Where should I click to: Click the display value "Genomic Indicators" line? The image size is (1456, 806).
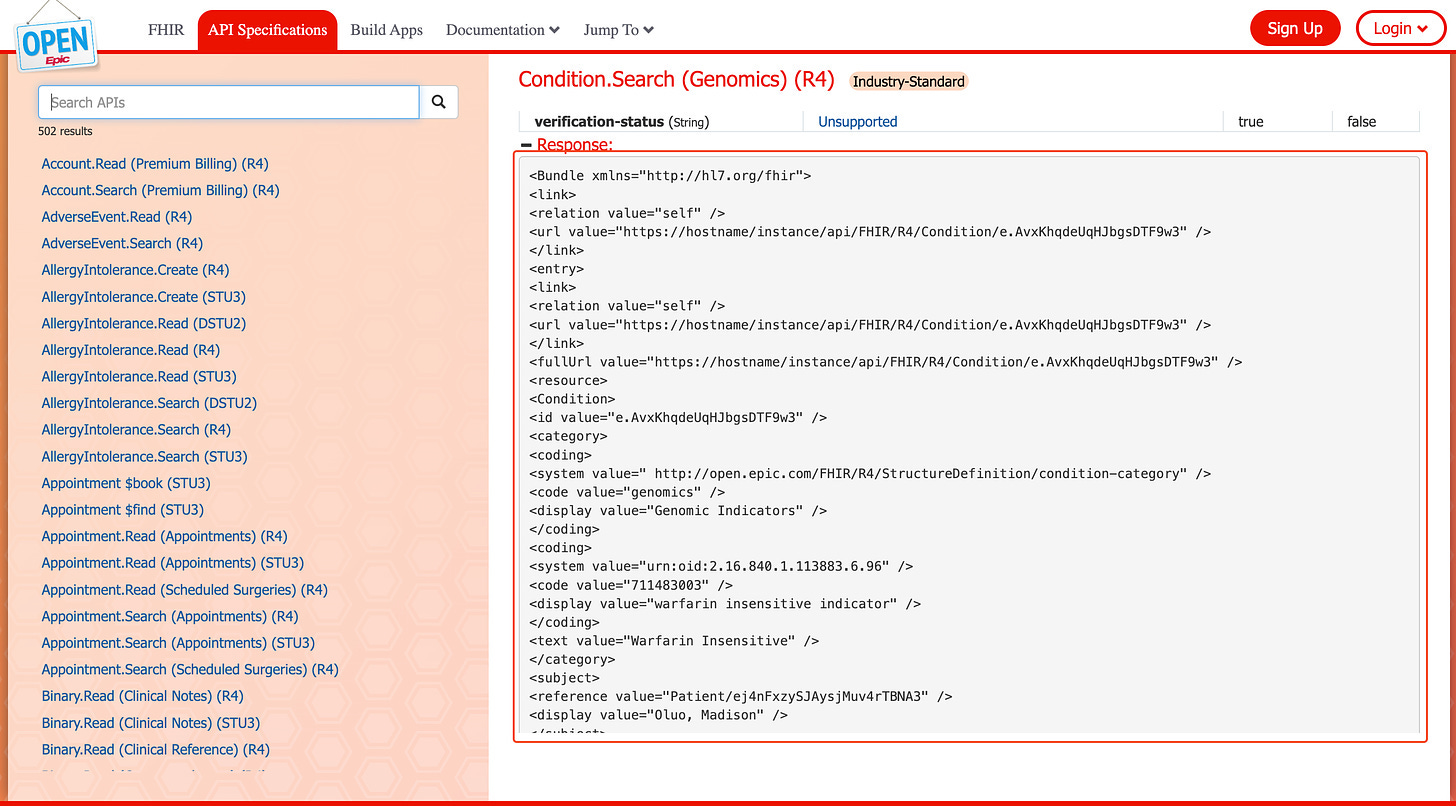(678, 511)
